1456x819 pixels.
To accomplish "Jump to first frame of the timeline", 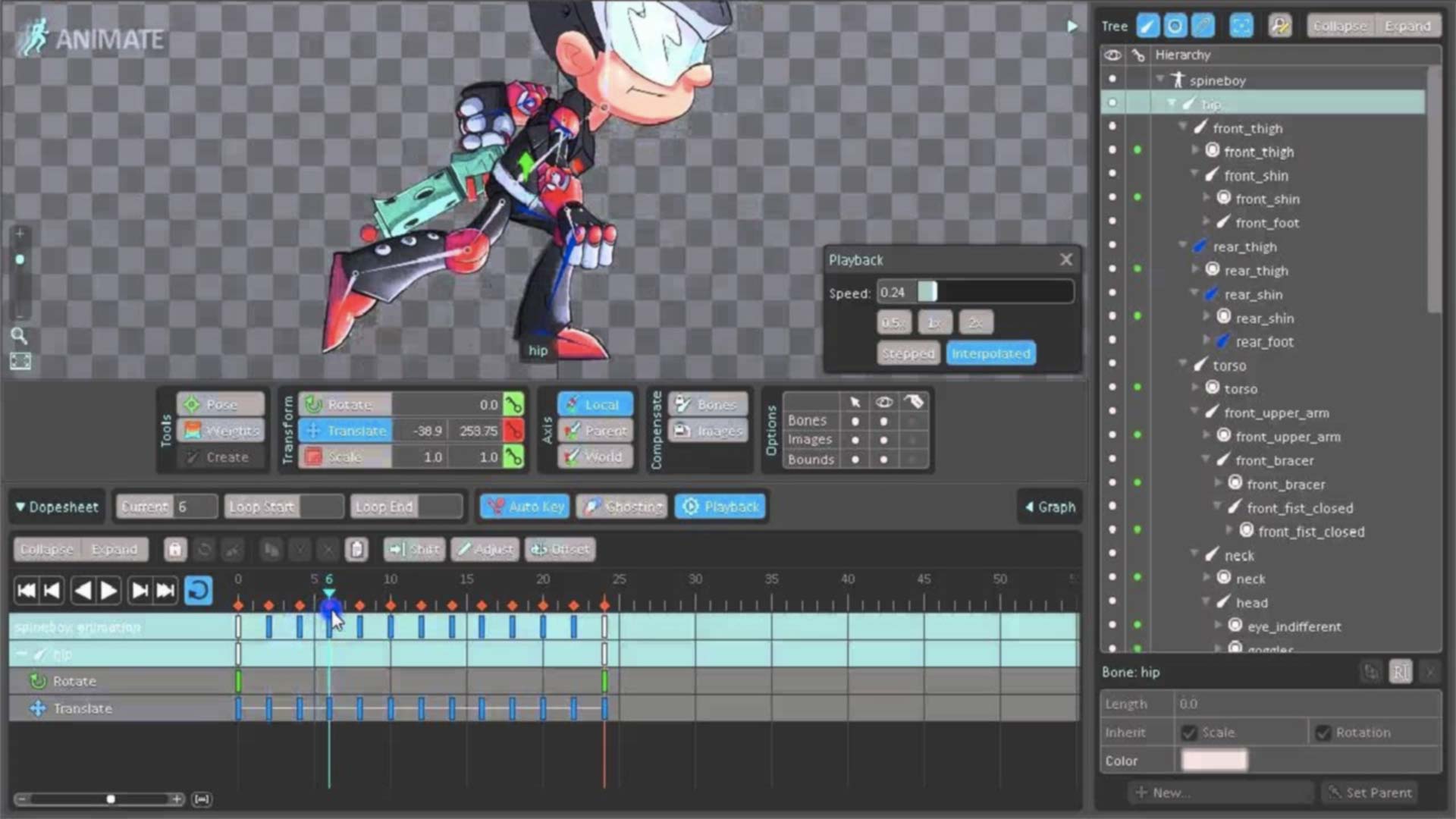I will [27, 590].
